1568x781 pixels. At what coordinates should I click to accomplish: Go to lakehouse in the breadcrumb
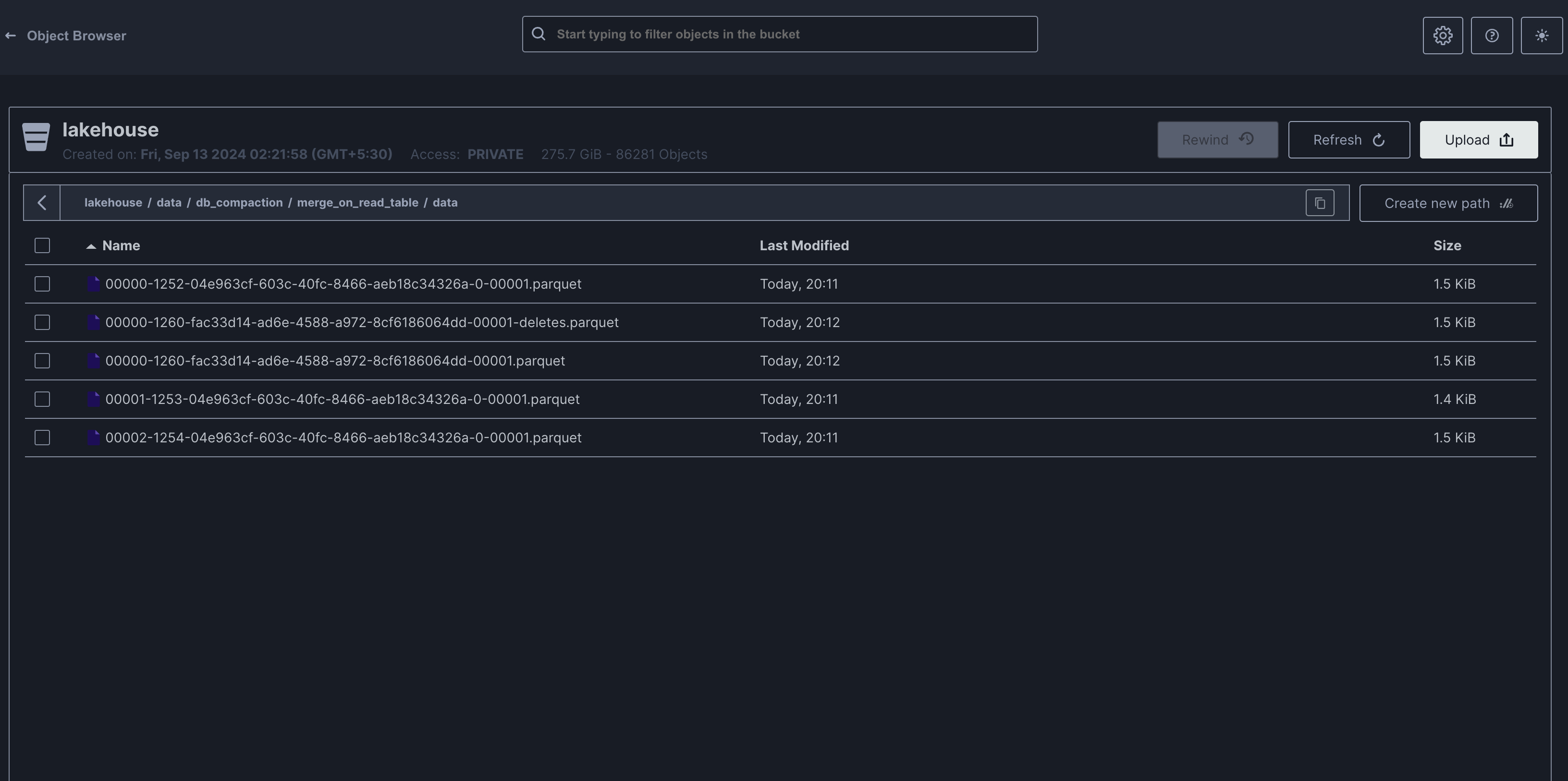113,202
